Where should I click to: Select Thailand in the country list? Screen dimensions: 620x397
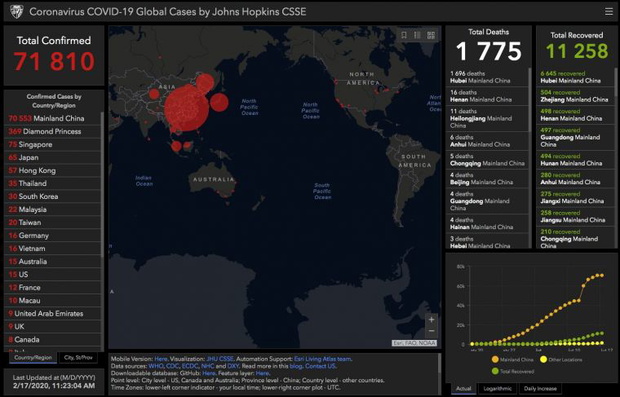(53, 183)
